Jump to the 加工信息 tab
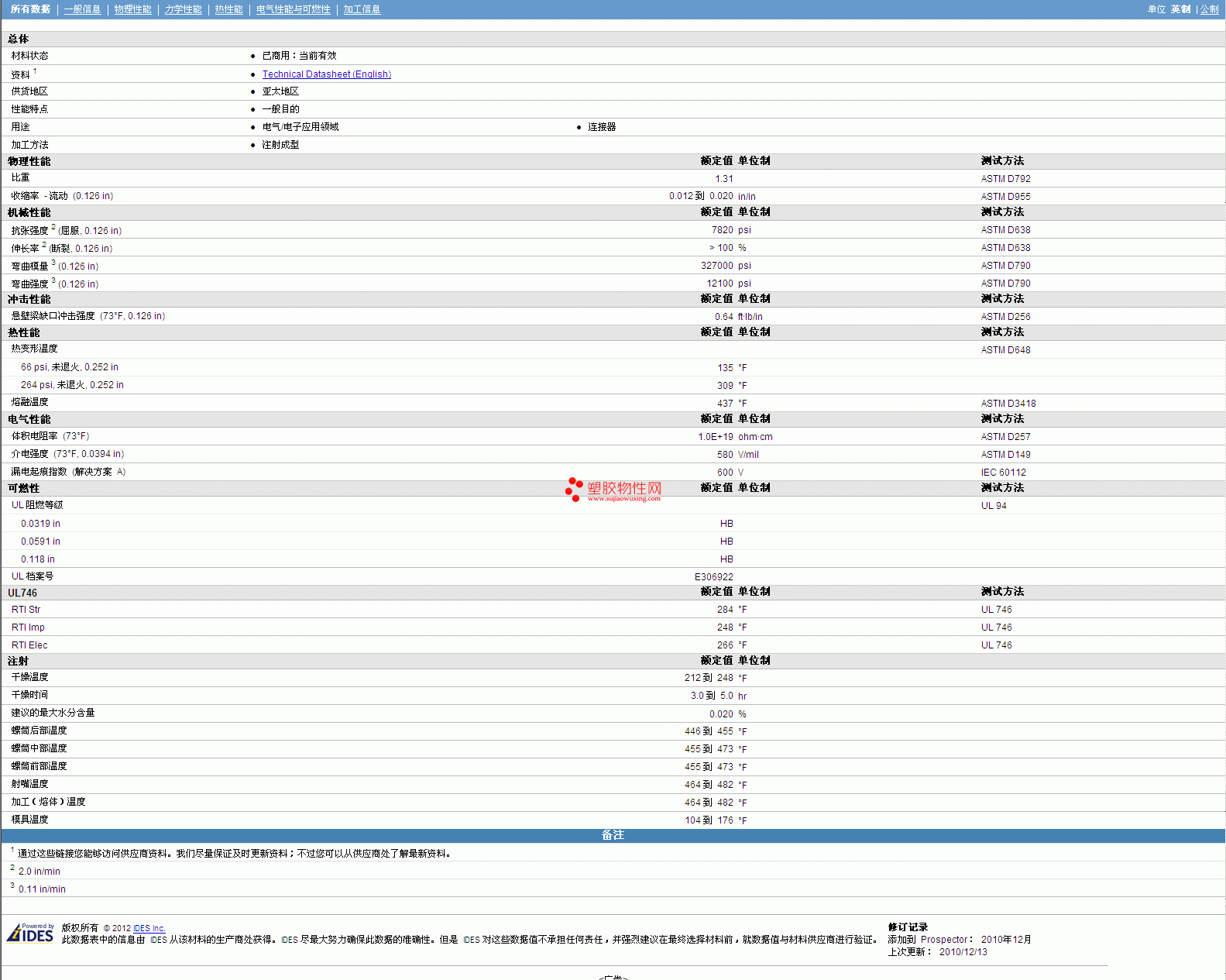This screenshot has width=1226, height=980. coord(362,9)
